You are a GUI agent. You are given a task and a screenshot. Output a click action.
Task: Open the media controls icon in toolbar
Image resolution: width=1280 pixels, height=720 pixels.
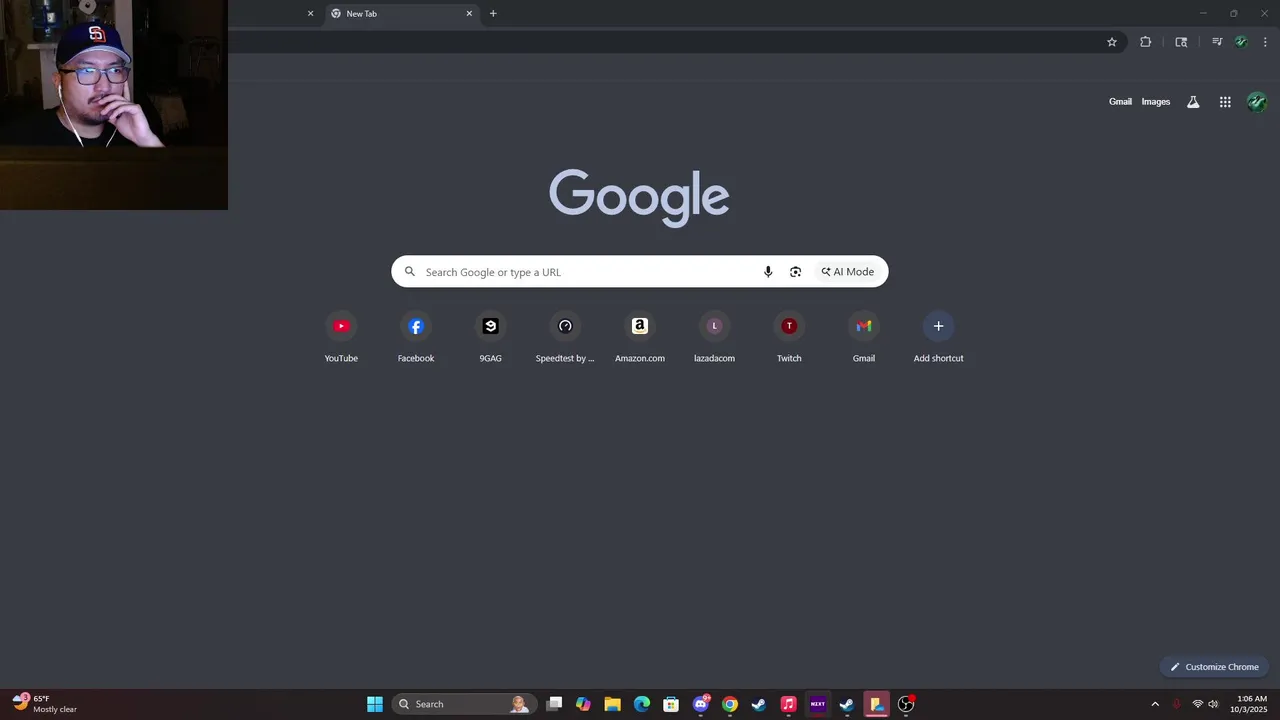coord(1217,42)
